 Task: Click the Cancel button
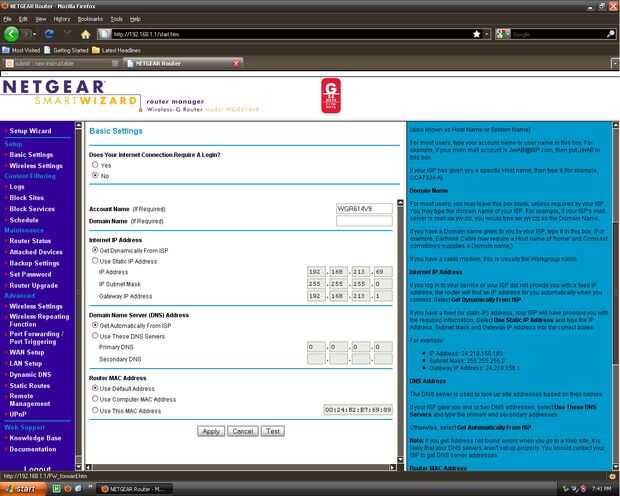(x=243, y=431)
